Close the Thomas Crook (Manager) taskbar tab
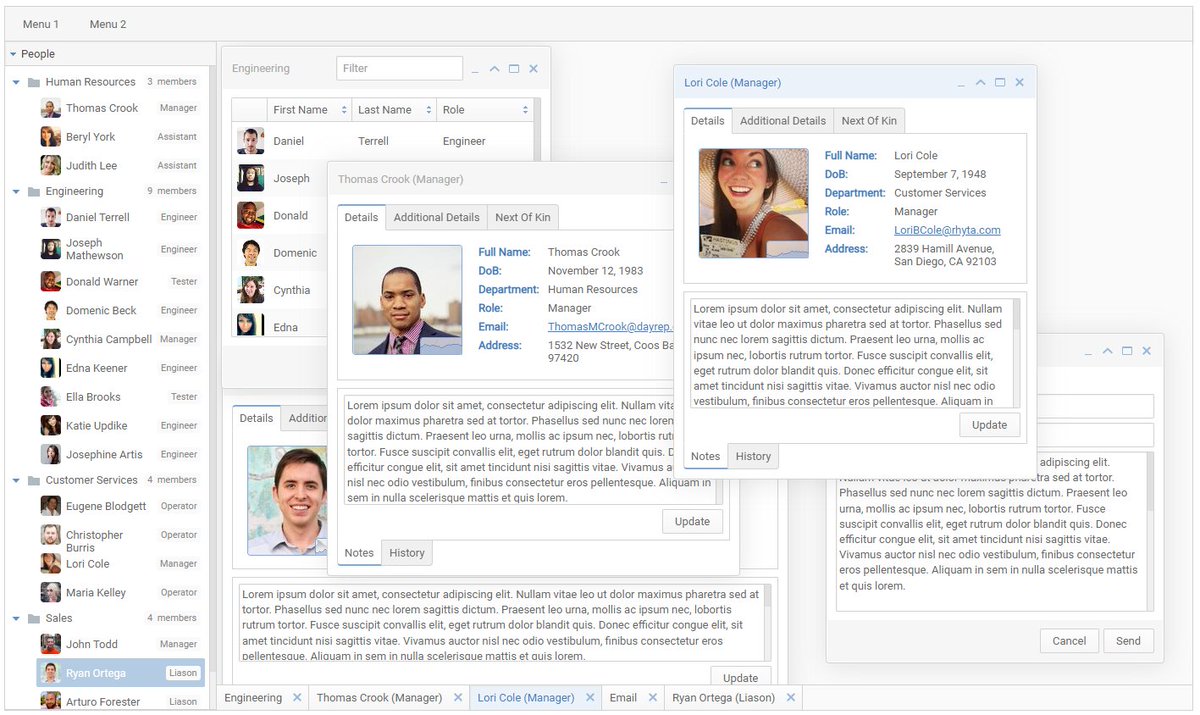Viewport: 1200px width, 715px height. point(458,698)
